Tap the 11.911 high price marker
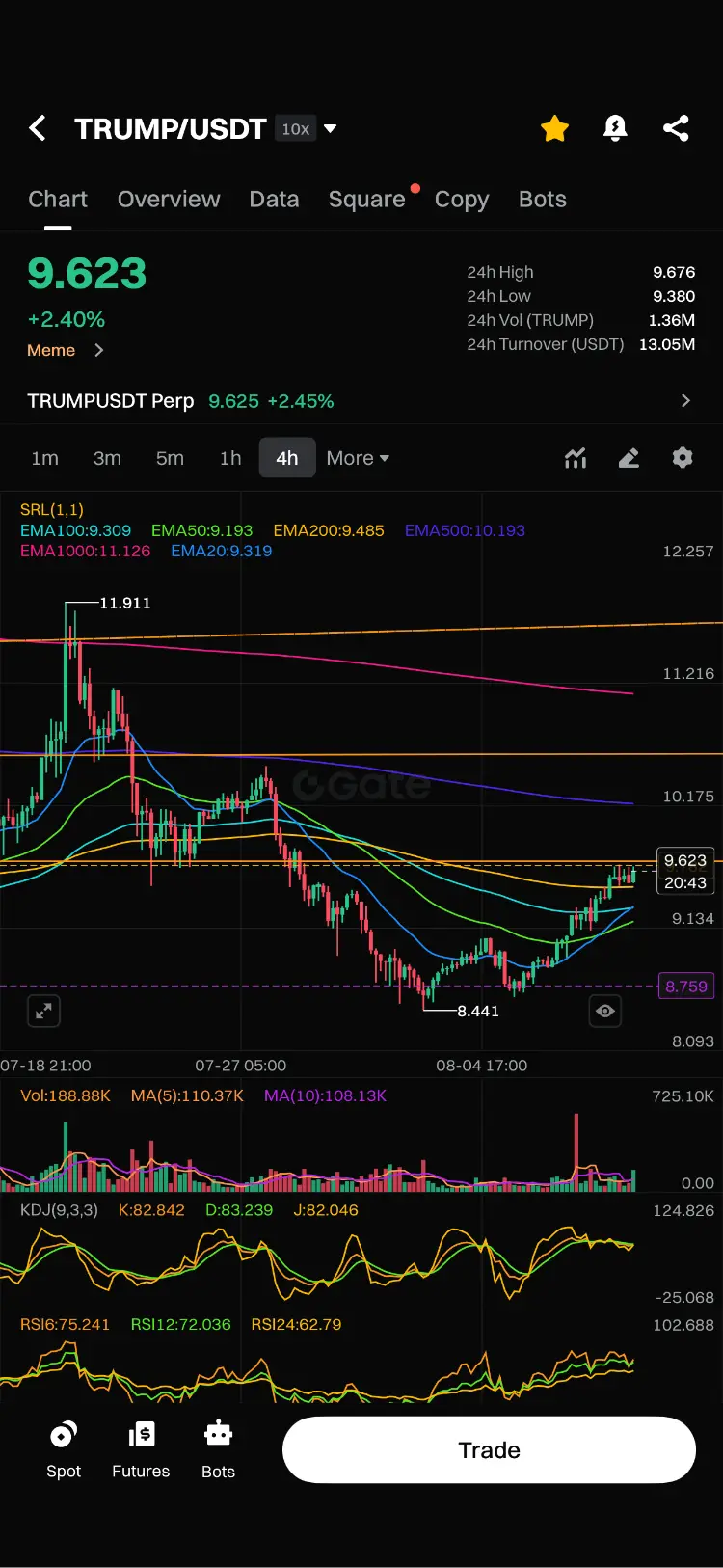Image resolution: width=723 pixels, height=1568 pixels. point(125,603)
